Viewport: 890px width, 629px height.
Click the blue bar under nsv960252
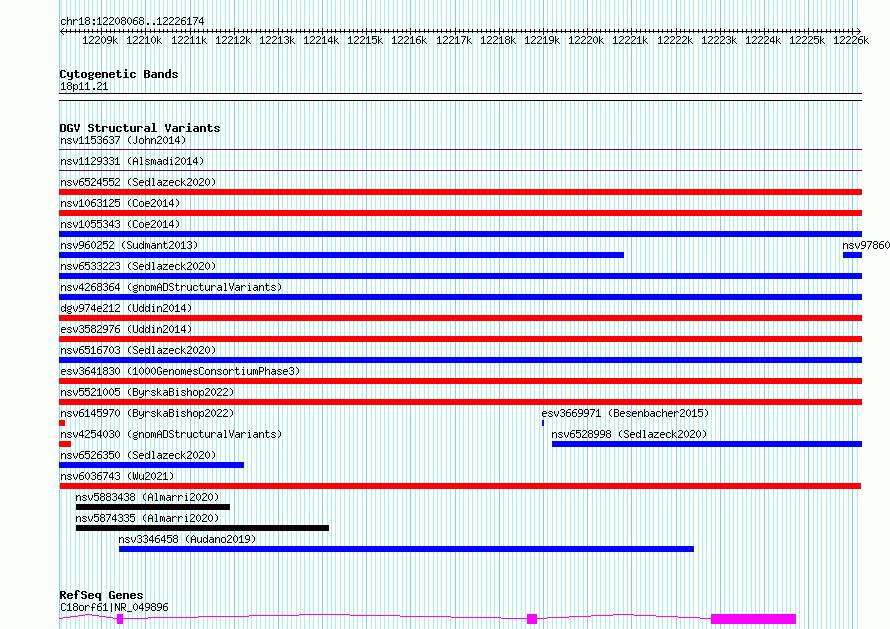[x=342, y=255]
